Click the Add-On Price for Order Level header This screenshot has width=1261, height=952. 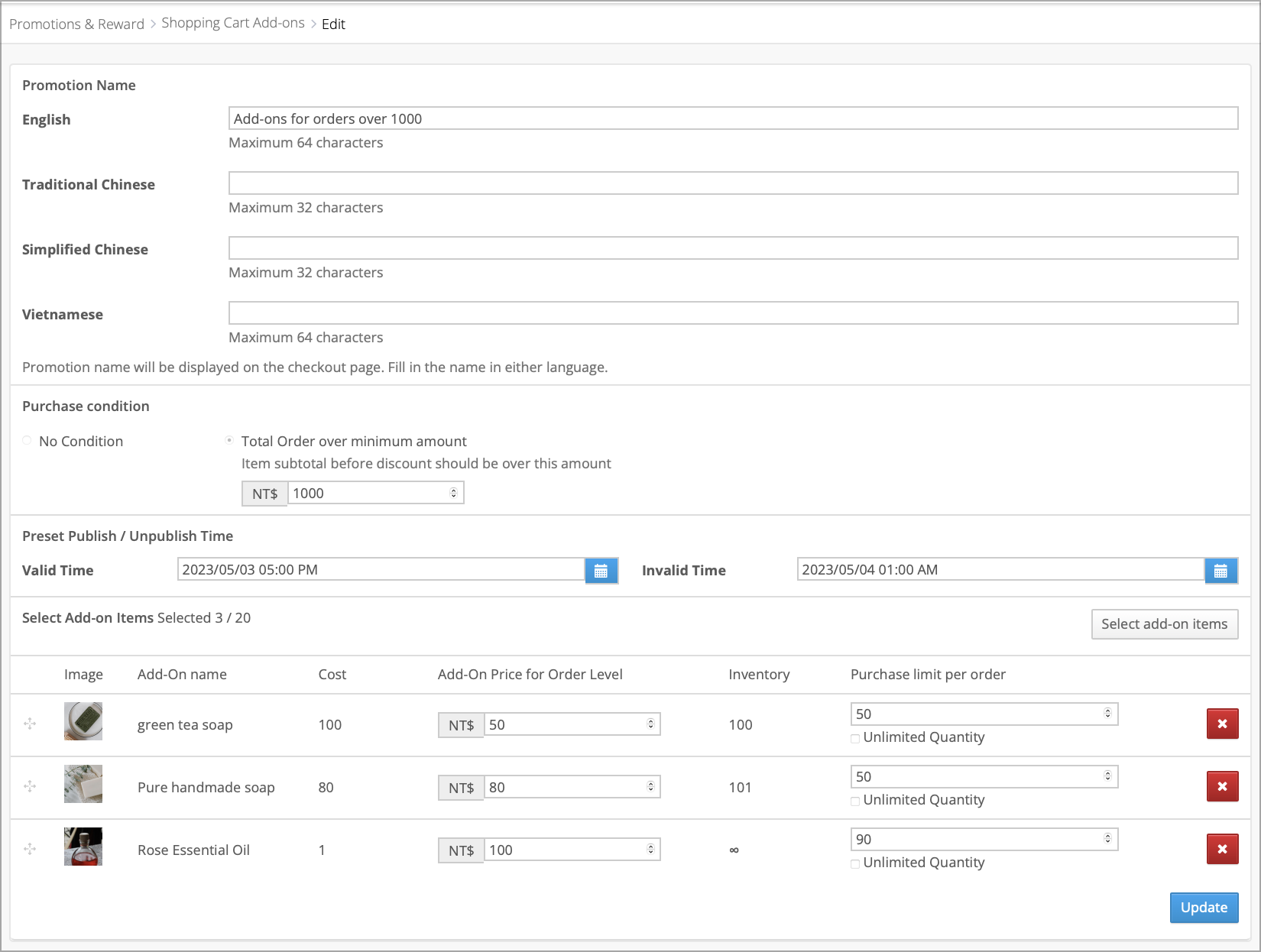[x=530, y=675]
